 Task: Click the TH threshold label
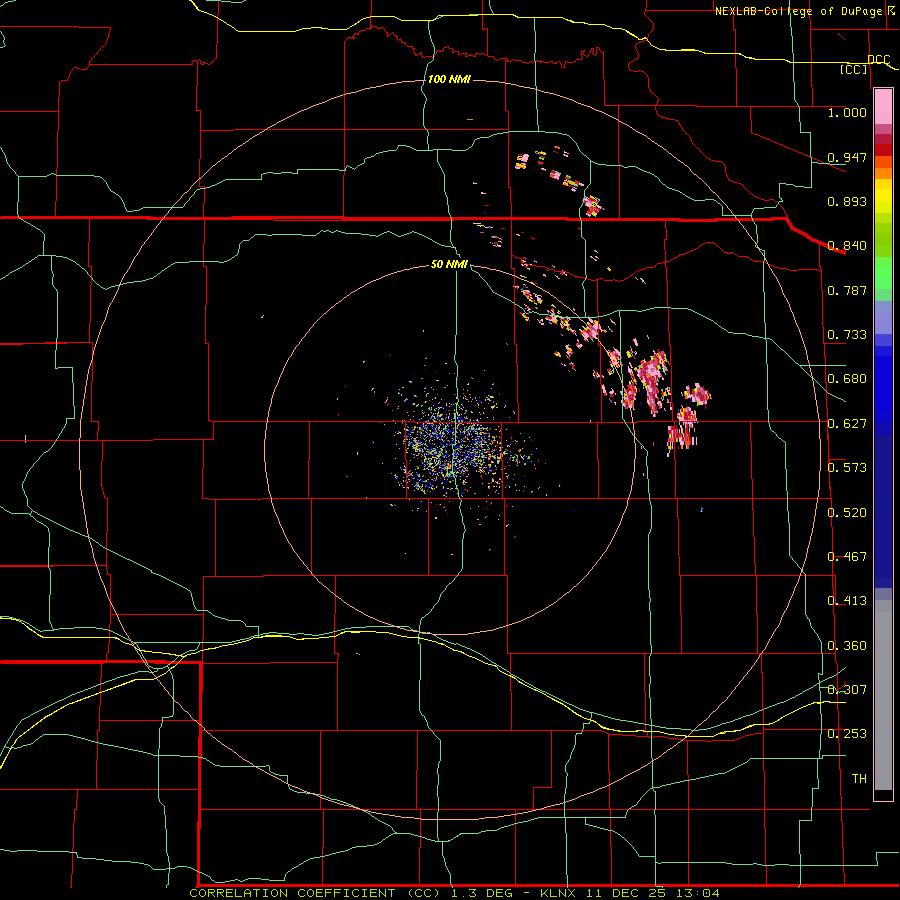[x=859, y=779]
